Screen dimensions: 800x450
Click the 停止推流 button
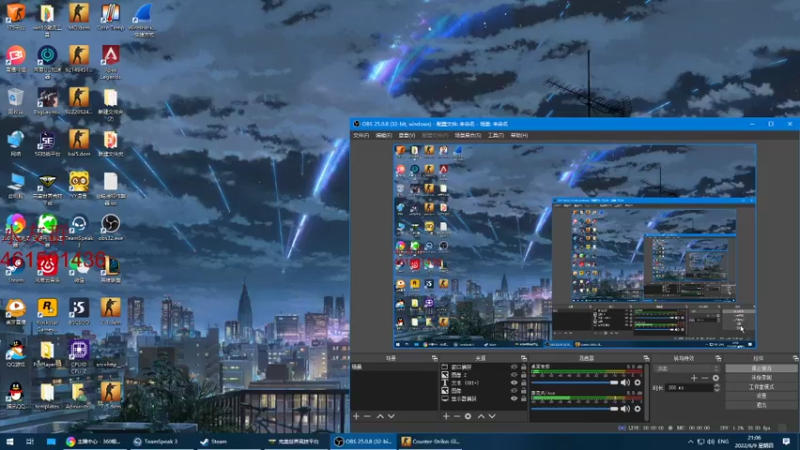761,368
